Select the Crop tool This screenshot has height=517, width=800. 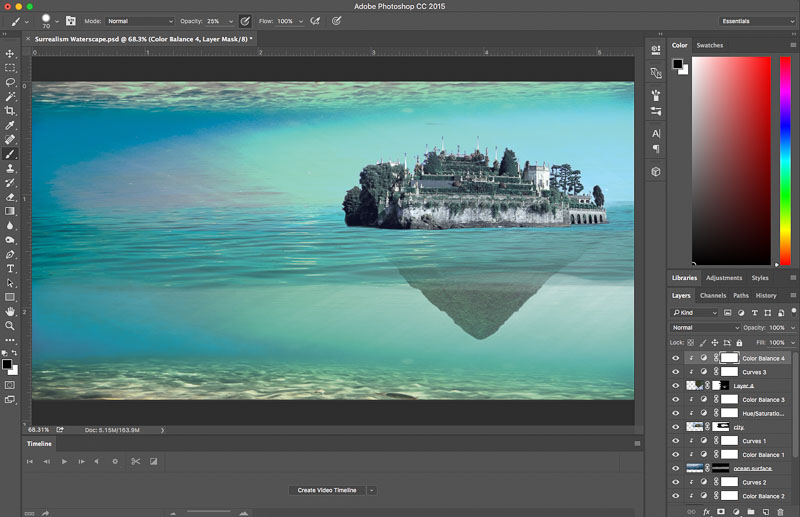pyautogui.click(x=10, y=111)
